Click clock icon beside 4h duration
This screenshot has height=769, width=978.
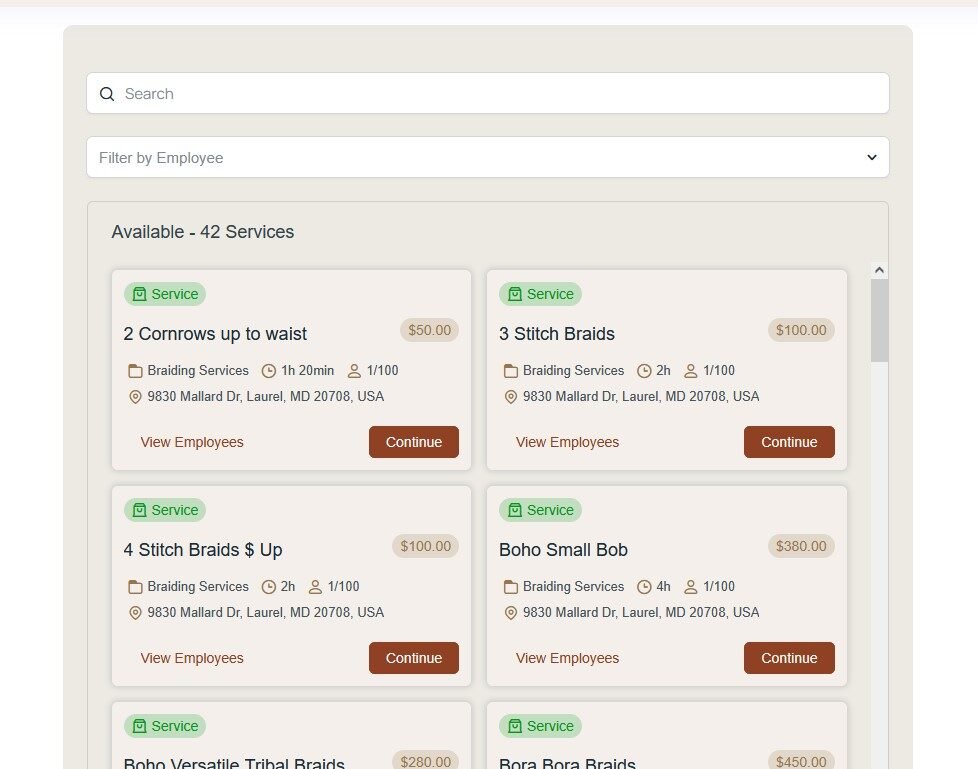click(x=644, y=587)
